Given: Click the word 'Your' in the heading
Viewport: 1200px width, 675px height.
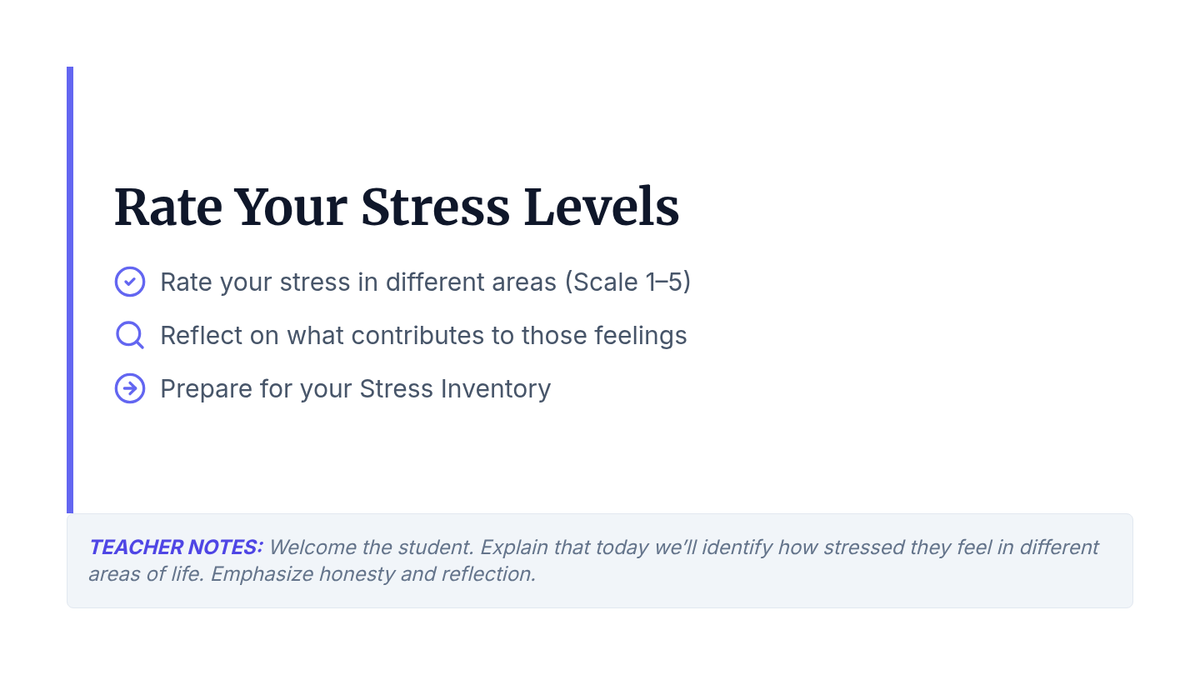Looking at the screenshot, I should [x=290, y=208].
